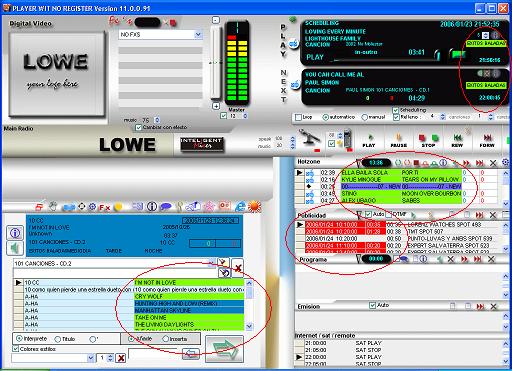Click the REW rewind button
Screen dimensions: 512x371
[x=457, y=140]
